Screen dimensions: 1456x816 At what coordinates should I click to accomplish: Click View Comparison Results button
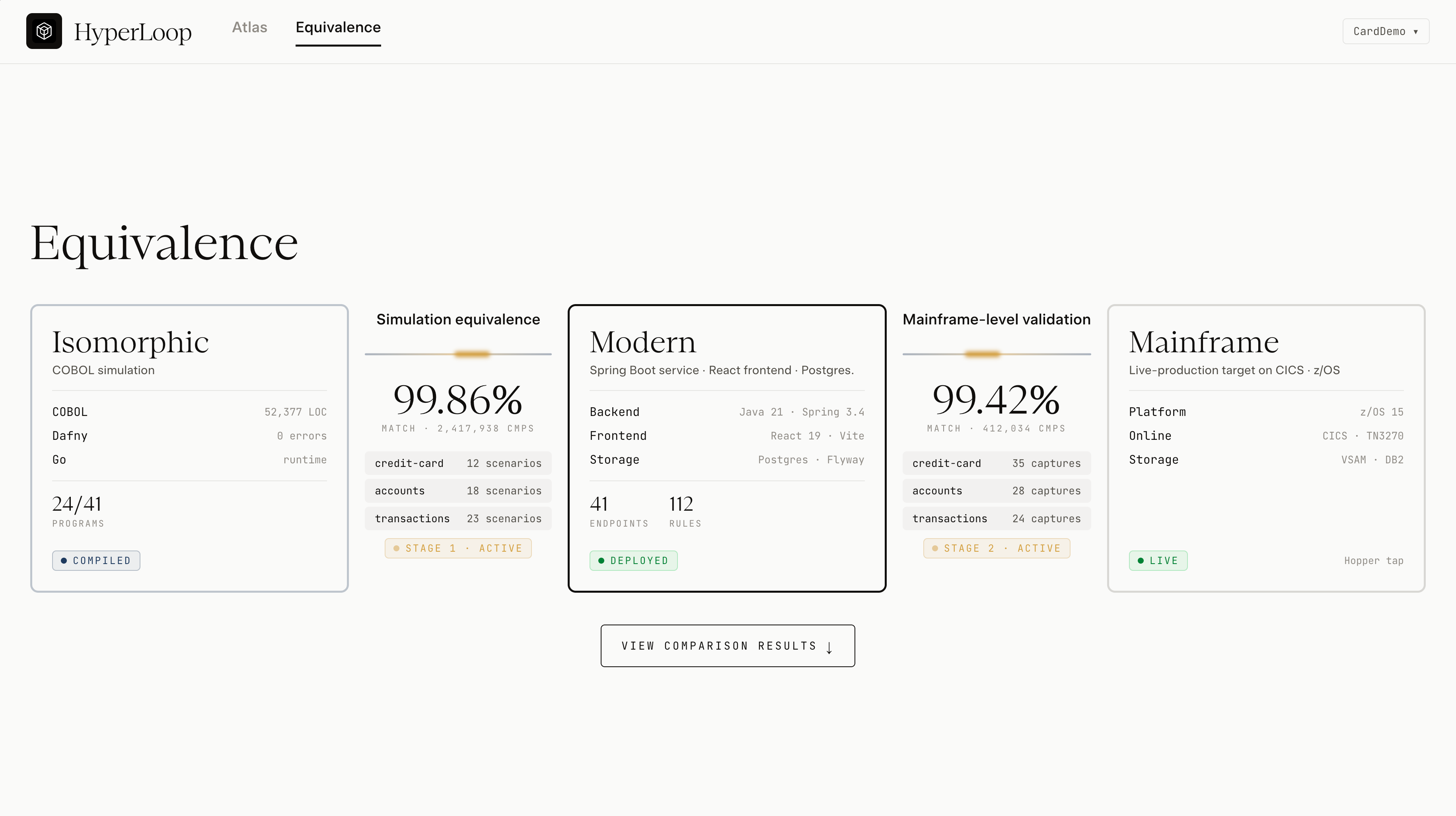tap(728, 646)
